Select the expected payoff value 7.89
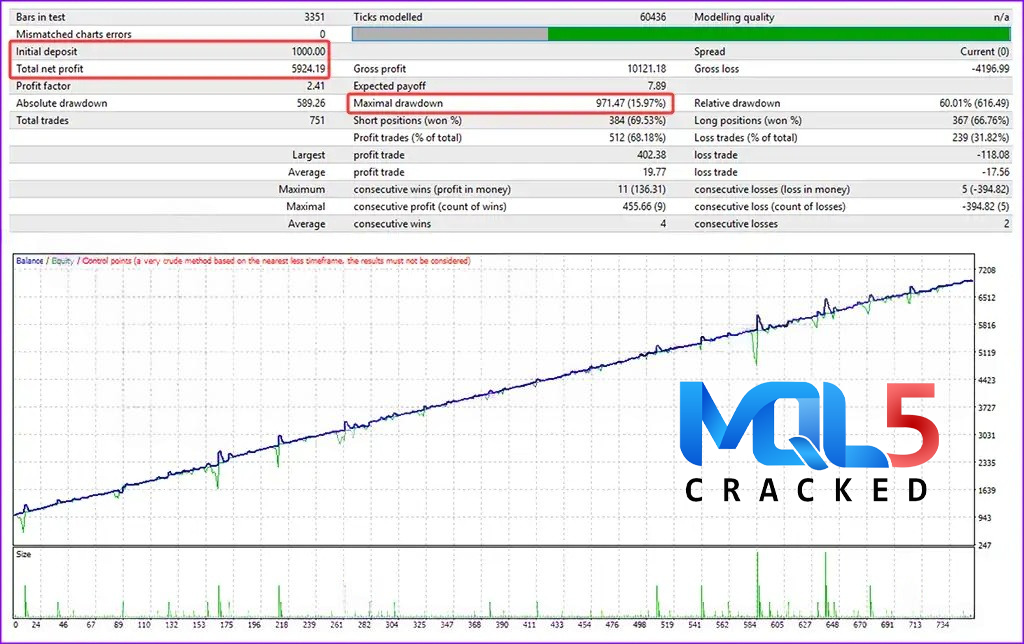 (656, 86)
